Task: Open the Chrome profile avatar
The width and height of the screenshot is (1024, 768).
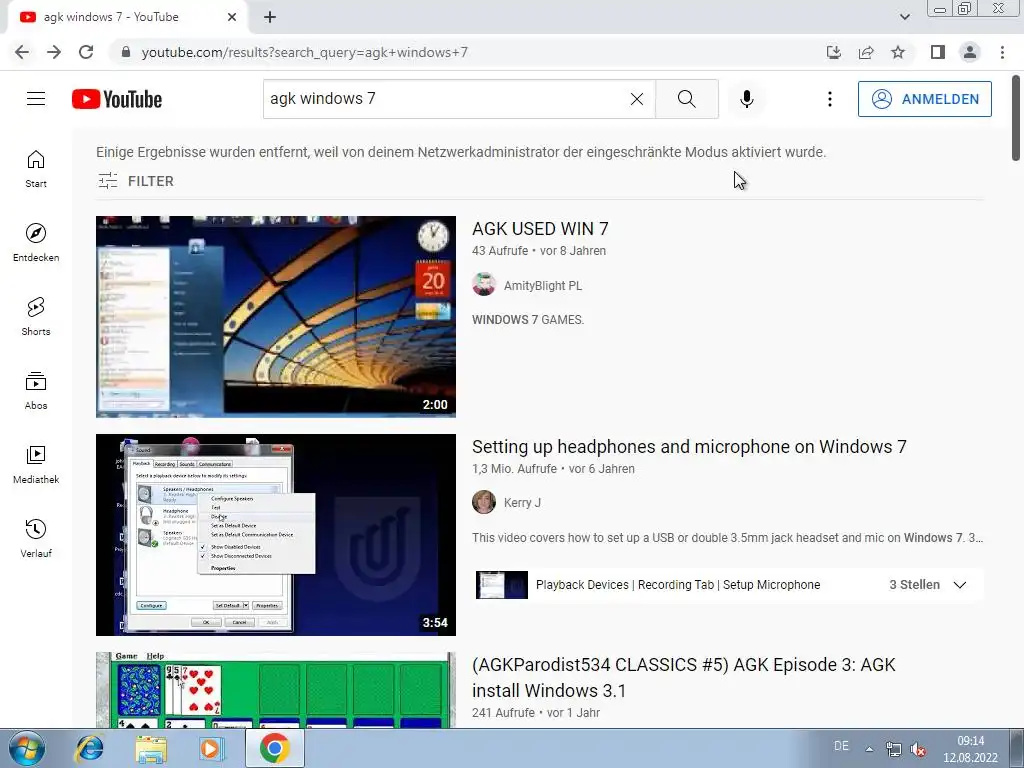Action: [970, 52]
